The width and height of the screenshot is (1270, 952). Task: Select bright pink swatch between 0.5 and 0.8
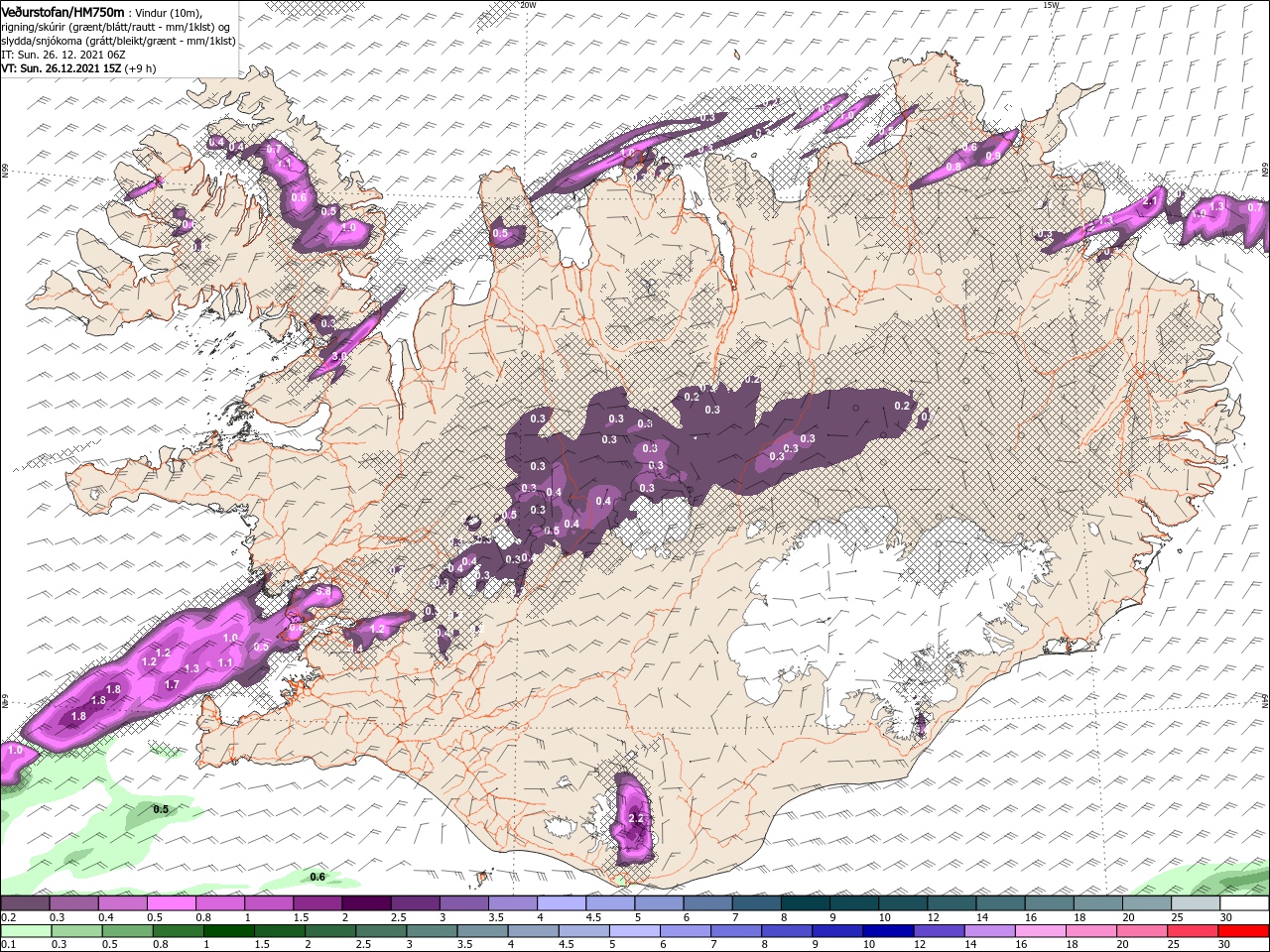click(x=171, y=903)
